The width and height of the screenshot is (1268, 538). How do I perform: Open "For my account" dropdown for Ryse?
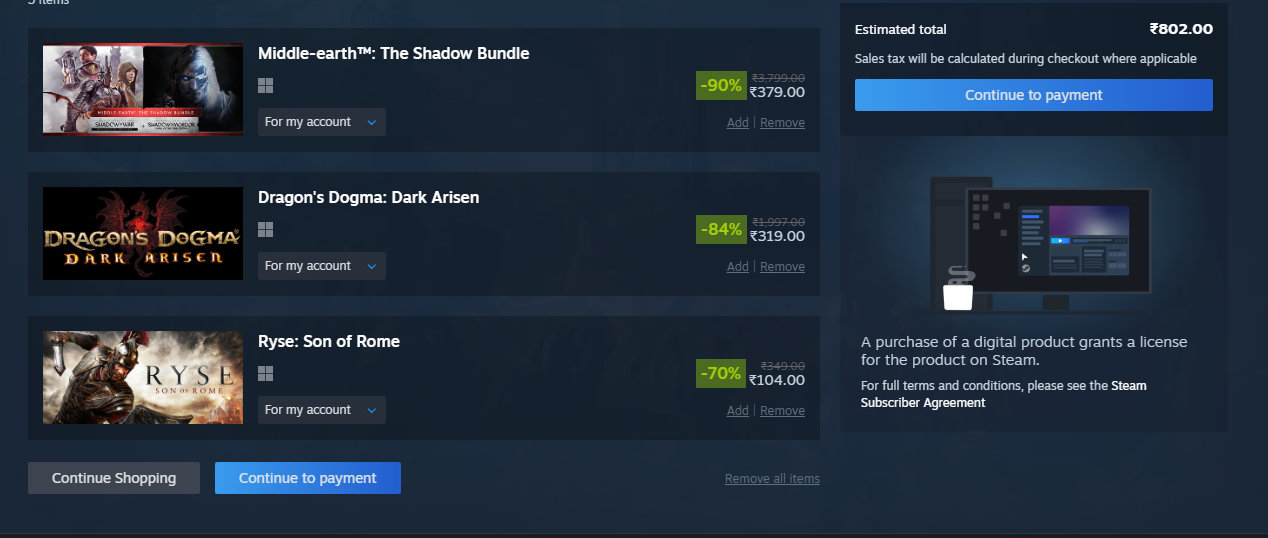tap(321, 410)
